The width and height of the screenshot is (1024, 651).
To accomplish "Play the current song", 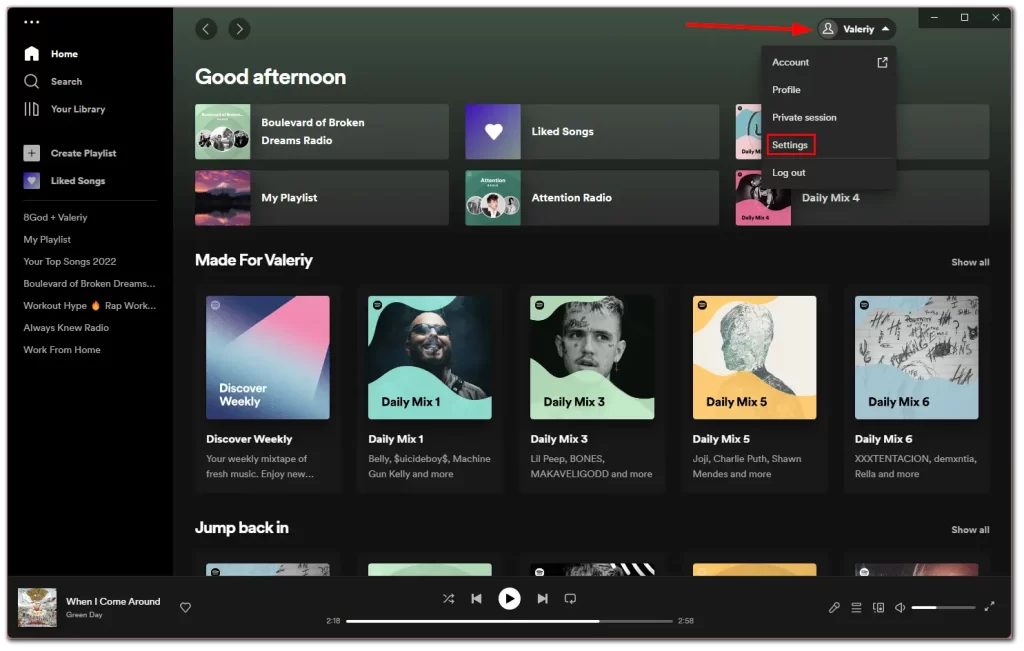I will pos(509,599).
